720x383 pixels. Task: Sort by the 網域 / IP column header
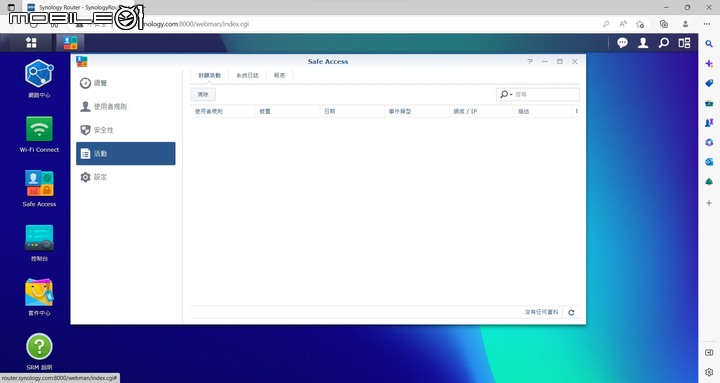(481, 111)
